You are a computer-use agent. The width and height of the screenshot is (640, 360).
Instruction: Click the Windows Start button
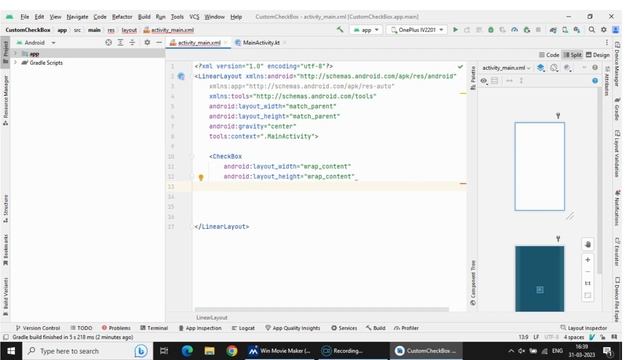click(11, 351)
